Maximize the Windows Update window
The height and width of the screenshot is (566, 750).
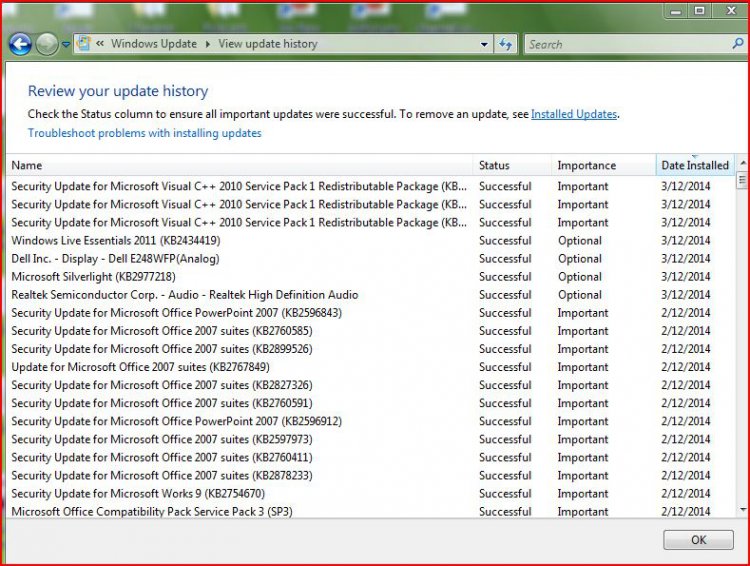700,11
